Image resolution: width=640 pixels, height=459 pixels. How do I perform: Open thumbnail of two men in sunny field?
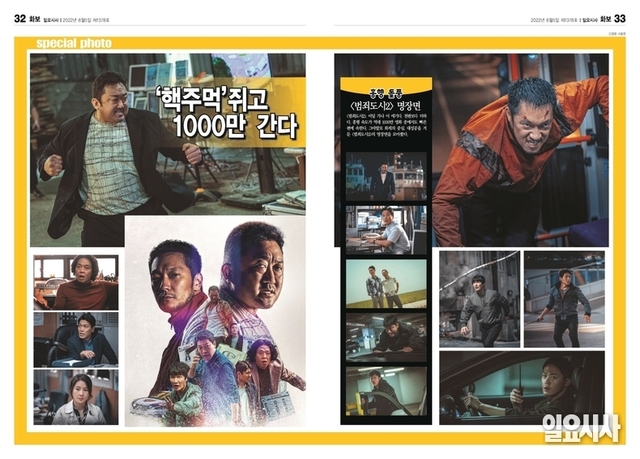(x=386, y=284)
